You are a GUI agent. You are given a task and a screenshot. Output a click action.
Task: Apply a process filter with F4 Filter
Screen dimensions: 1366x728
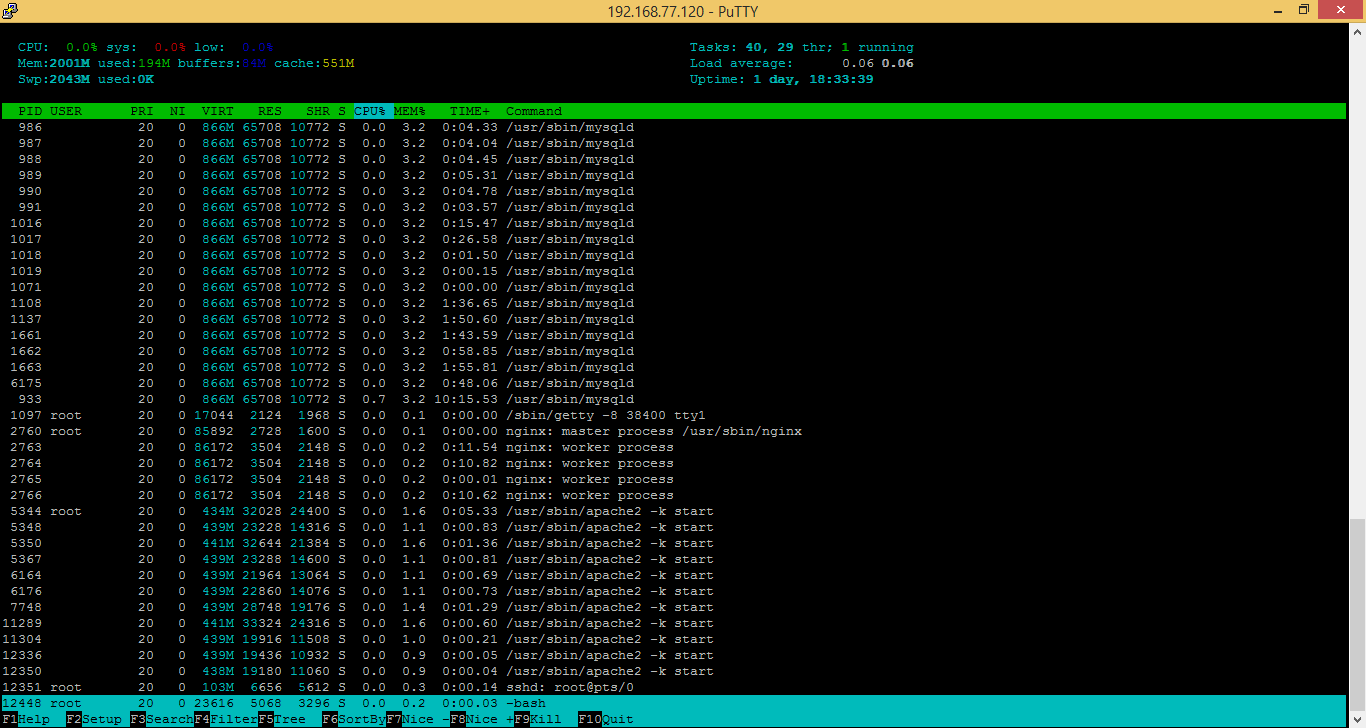coord(227,718)
